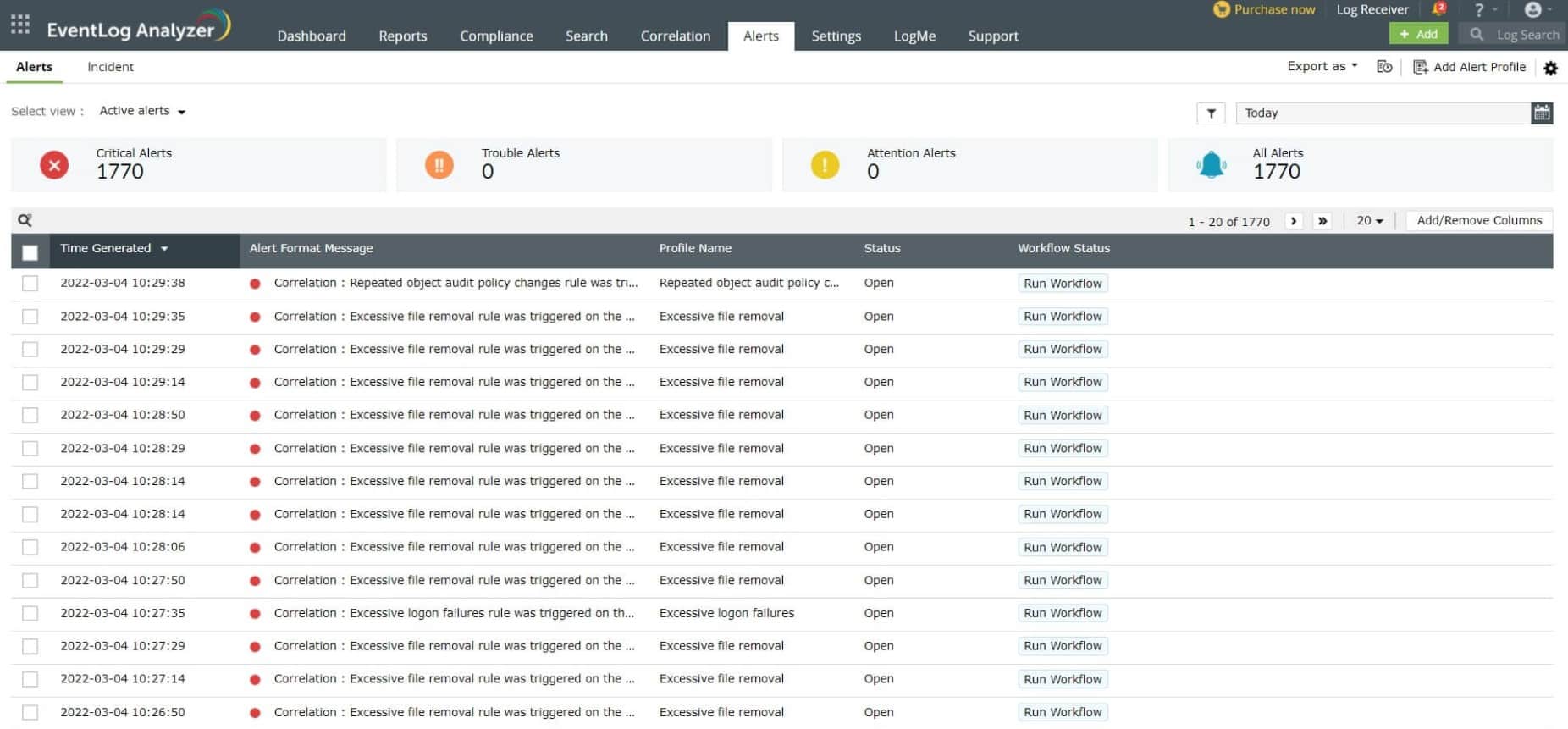Run Workflow for the 10:26:50 alert
The height and width of the screenshot is (729, 1568).
coord(1063,712)
